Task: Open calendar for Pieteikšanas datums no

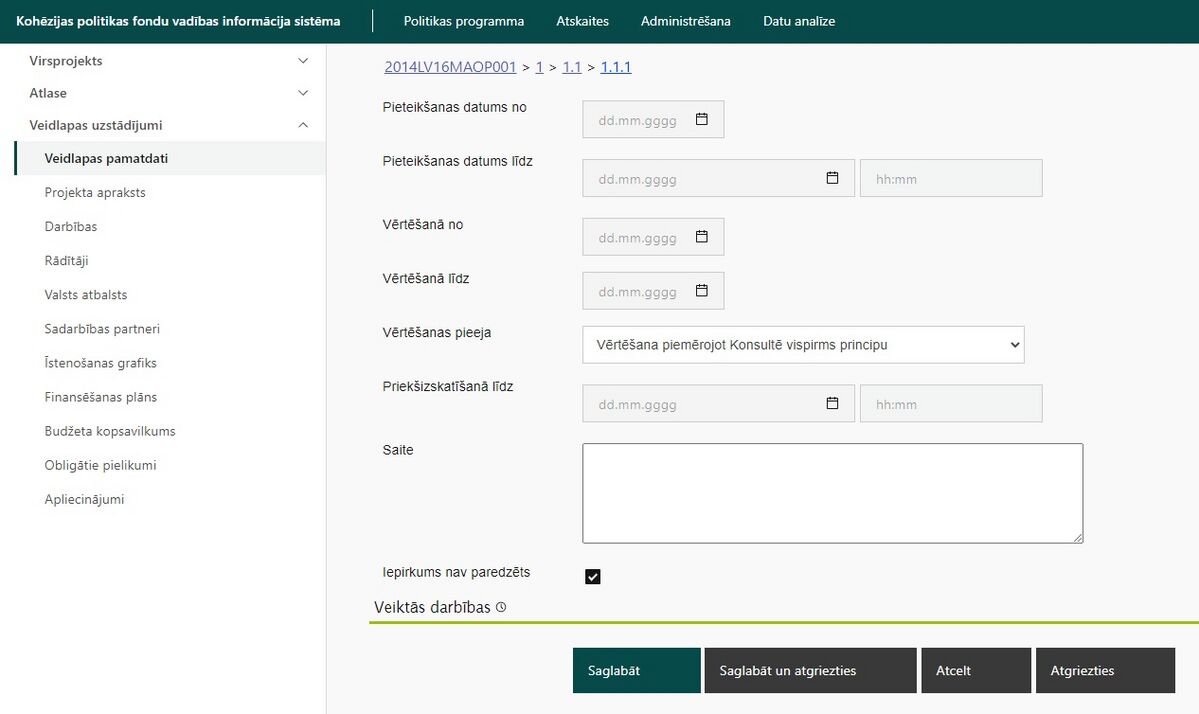Action: (701, 119)
